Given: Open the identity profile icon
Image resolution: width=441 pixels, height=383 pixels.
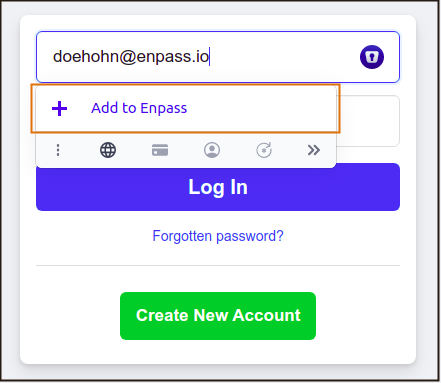Looking at the screenshot, I should click(x=212, y=150).
